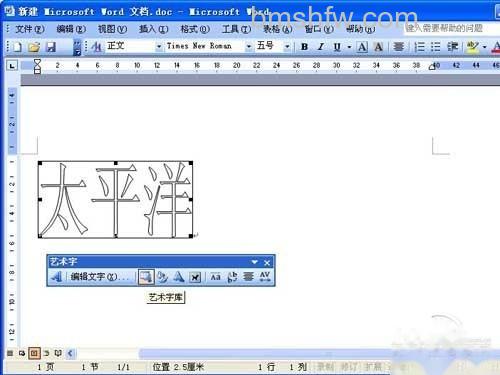Open the 格式 menu

[x=195, y=29]
